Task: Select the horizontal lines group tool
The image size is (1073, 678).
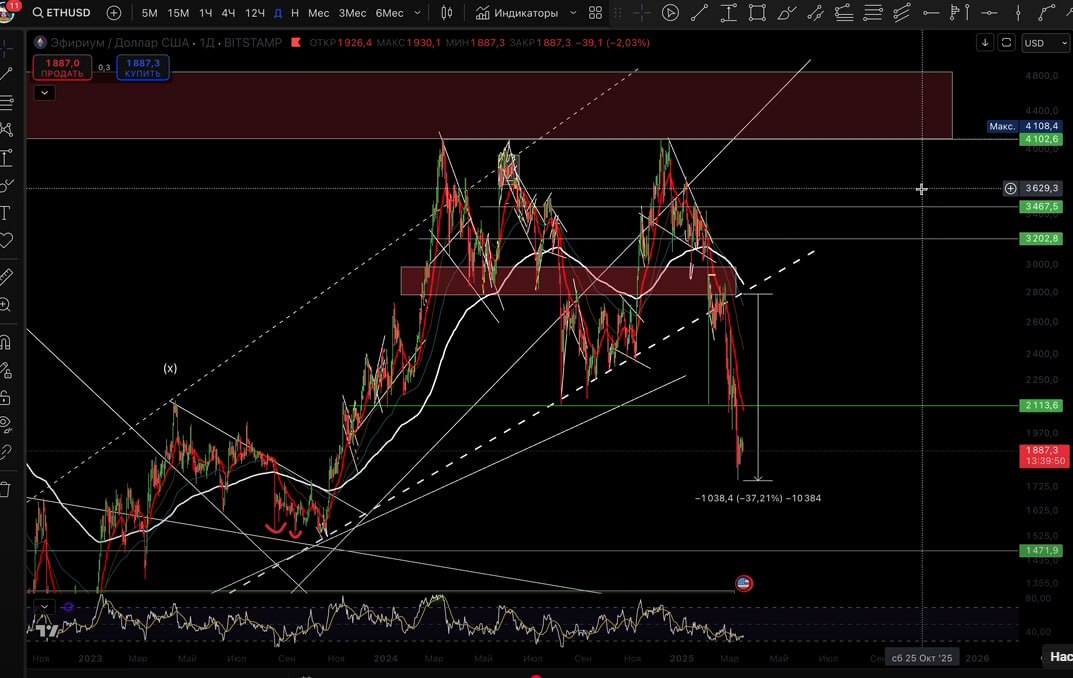Action: pyautogui.click(x=873, y=12)
